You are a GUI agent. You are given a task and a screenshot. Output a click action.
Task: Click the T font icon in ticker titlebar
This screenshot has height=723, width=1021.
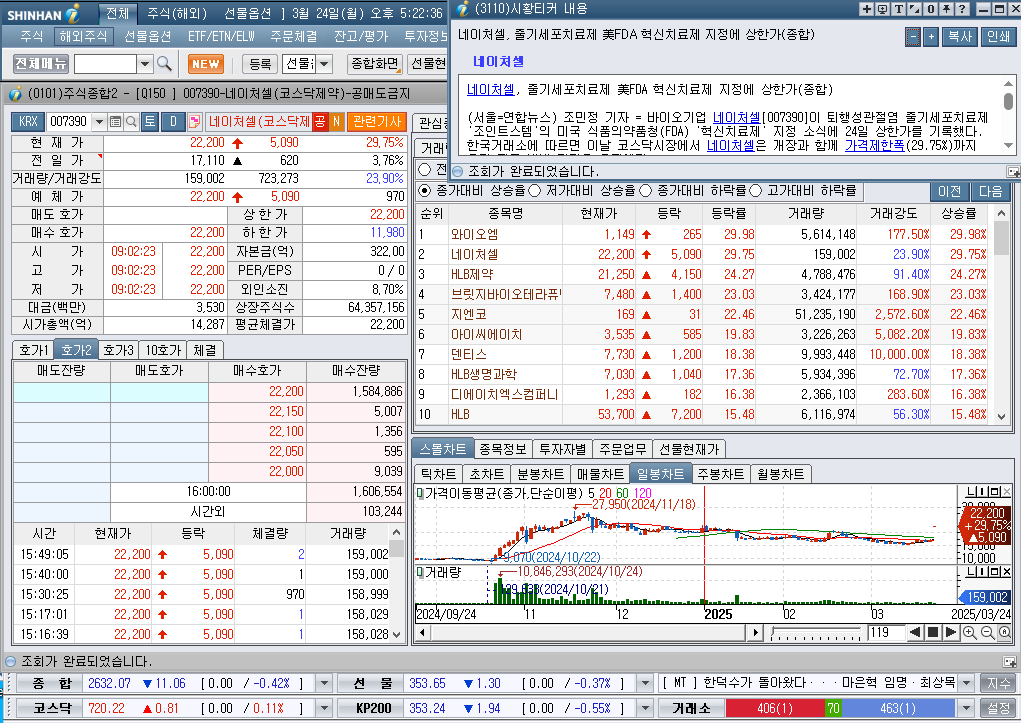tap(899, 8)
